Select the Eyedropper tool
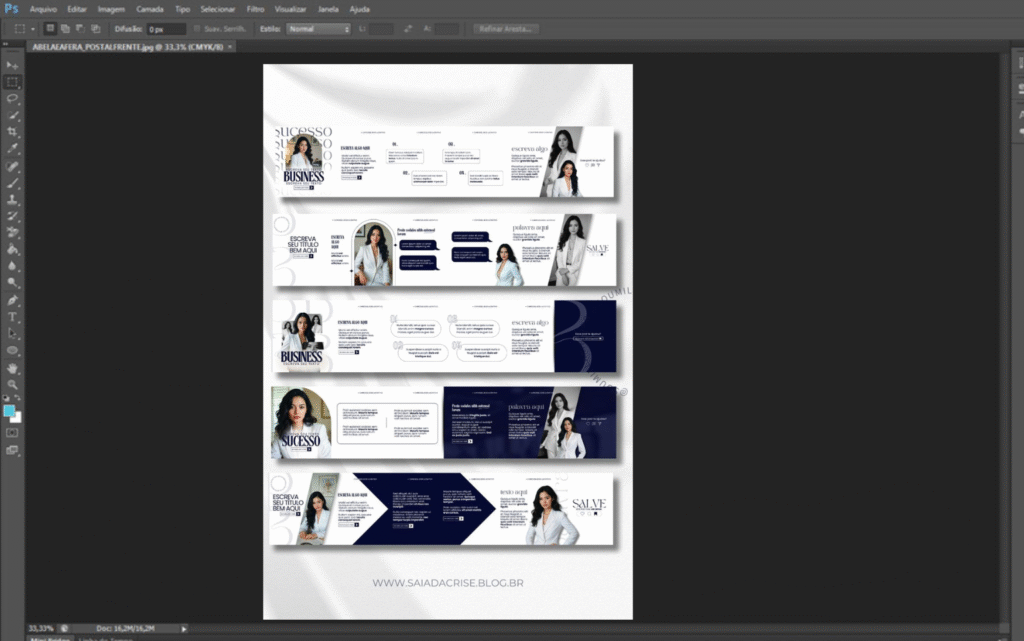The width and height of the screenshot is (1024, 641). (x=13, y=149)
